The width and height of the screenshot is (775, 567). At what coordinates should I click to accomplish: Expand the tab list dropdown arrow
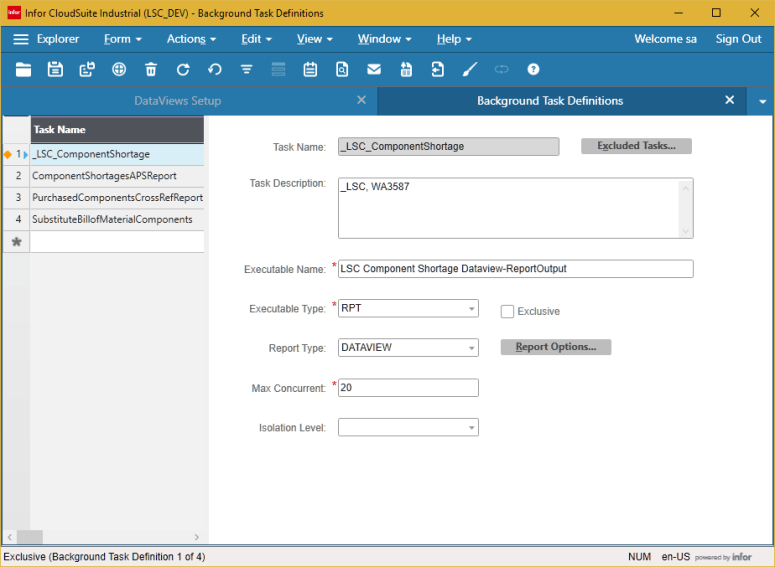click(x=762, y=101)
